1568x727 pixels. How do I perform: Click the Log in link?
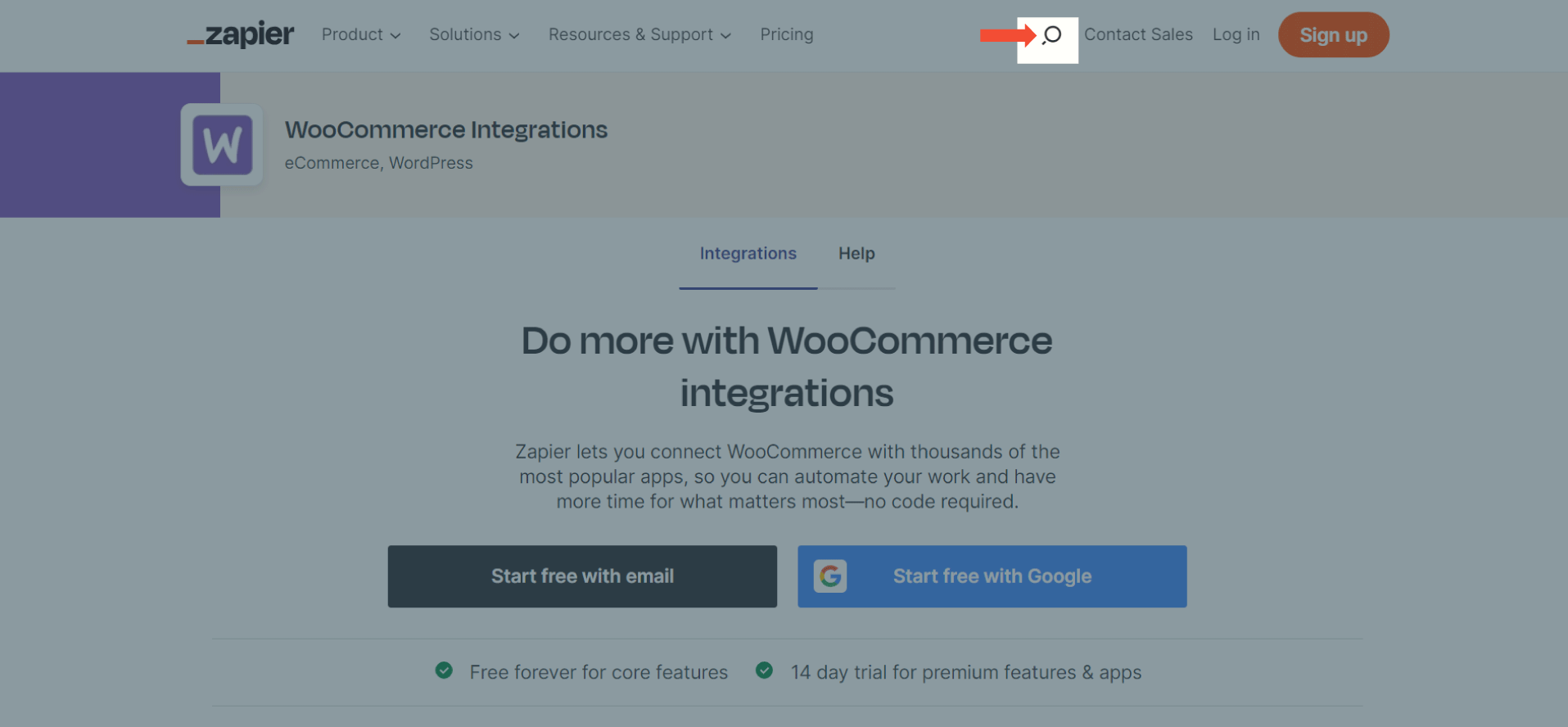coord(1236,34)
